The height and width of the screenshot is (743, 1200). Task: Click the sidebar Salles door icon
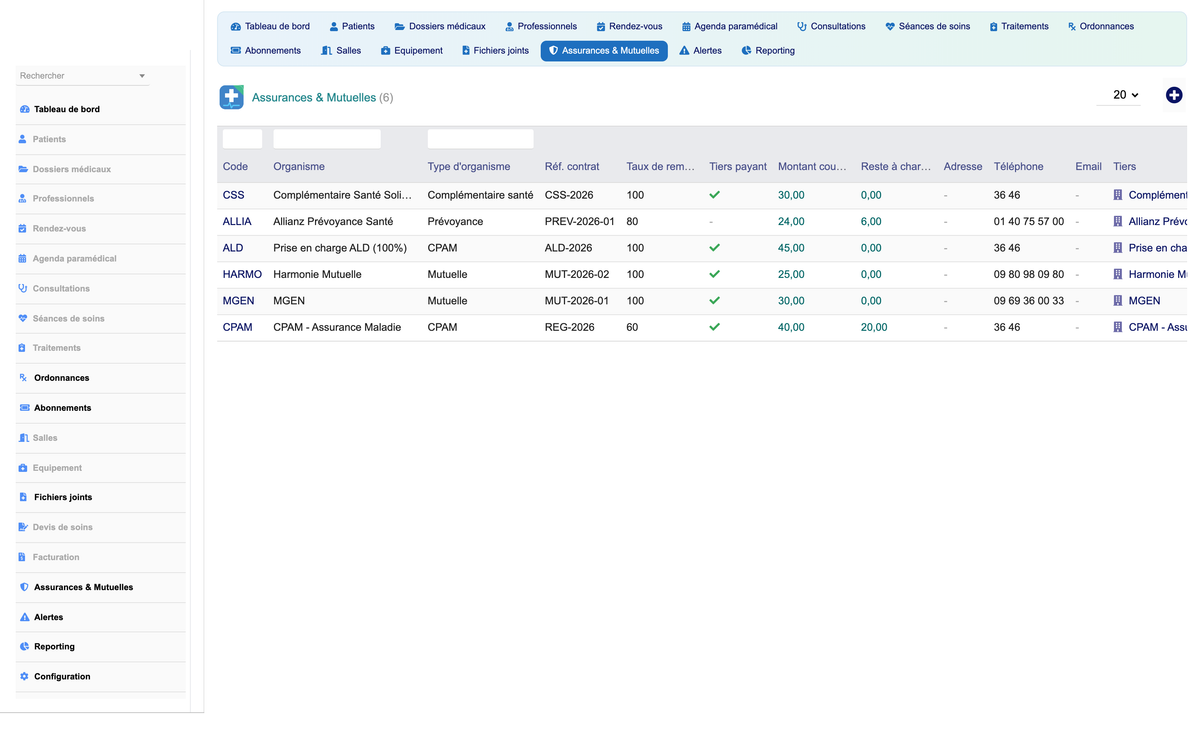point(23,438)
